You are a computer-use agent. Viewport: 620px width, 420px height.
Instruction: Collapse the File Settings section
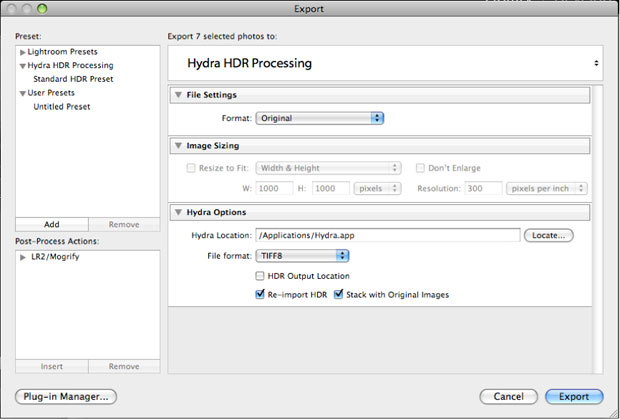click(x=178, y=95)
